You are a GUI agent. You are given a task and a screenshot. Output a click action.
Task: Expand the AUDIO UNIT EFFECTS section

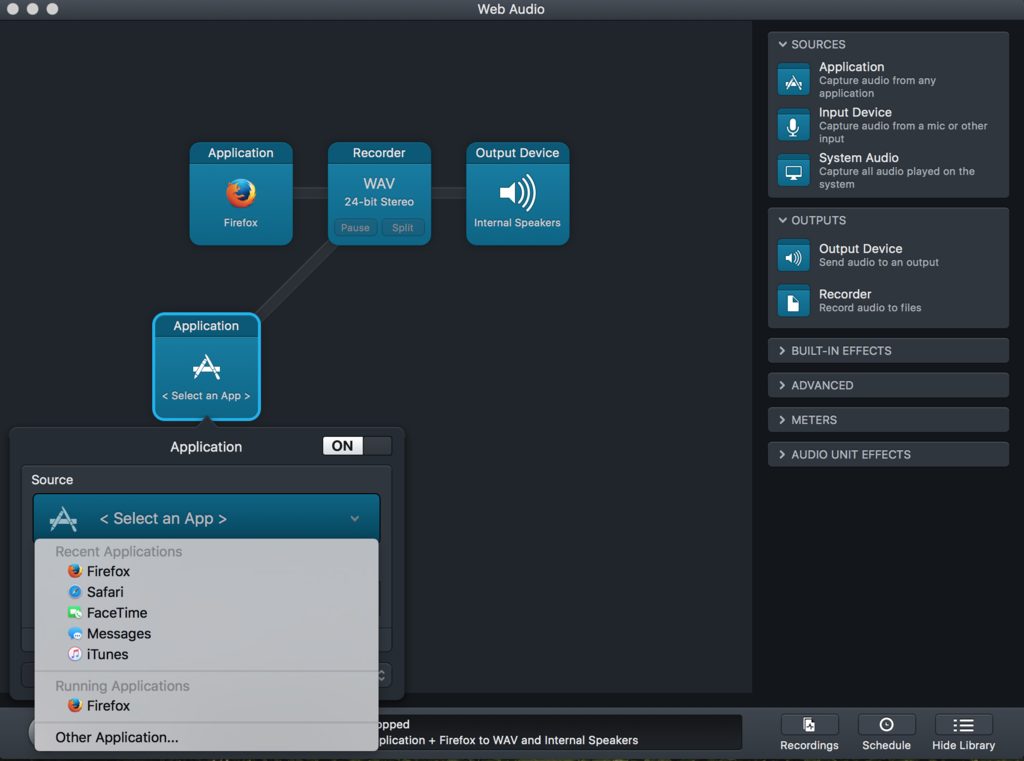[x=888, y=455]
